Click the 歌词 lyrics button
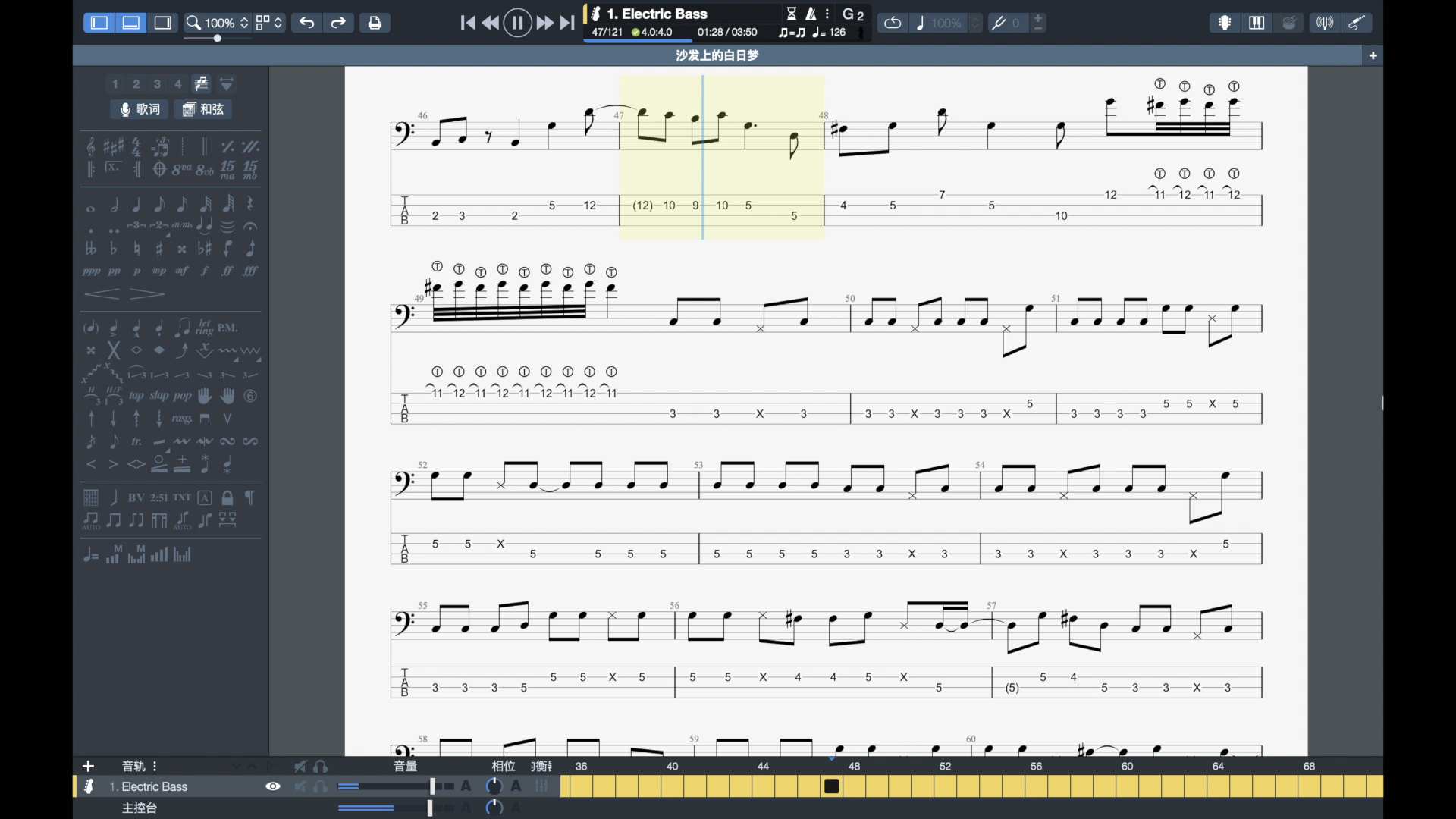The height and width of the screenshot is (819, 1456). pyautogui.click(x=140, y=109)
